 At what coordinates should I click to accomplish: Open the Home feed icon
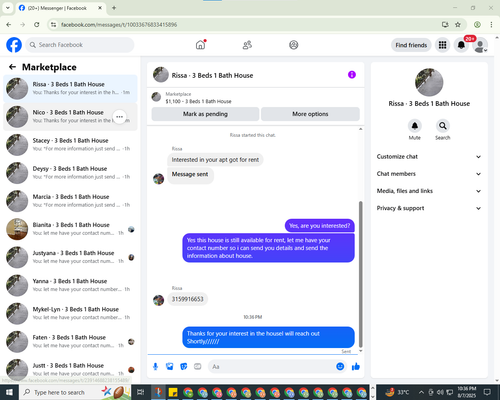pyautogui.click(x=200, y=45)
